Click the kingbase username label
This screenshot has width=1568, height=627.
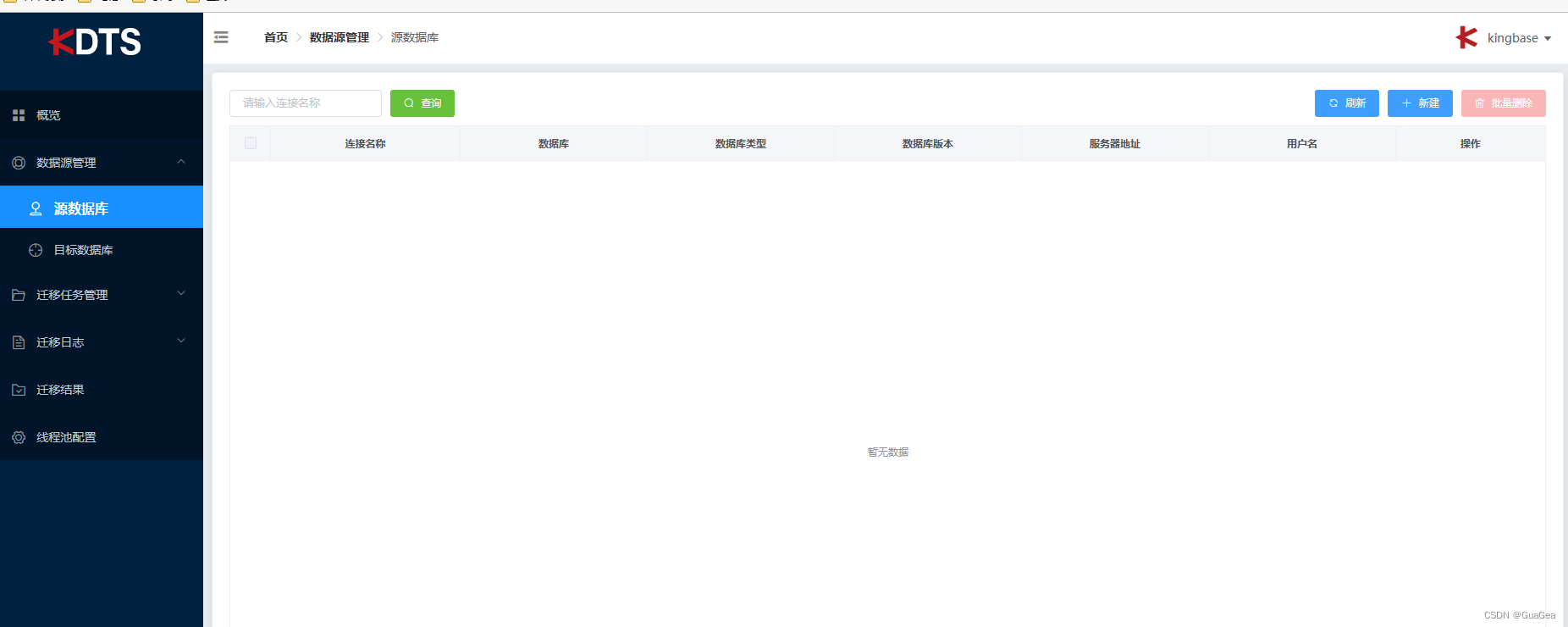click(1513, 38)
